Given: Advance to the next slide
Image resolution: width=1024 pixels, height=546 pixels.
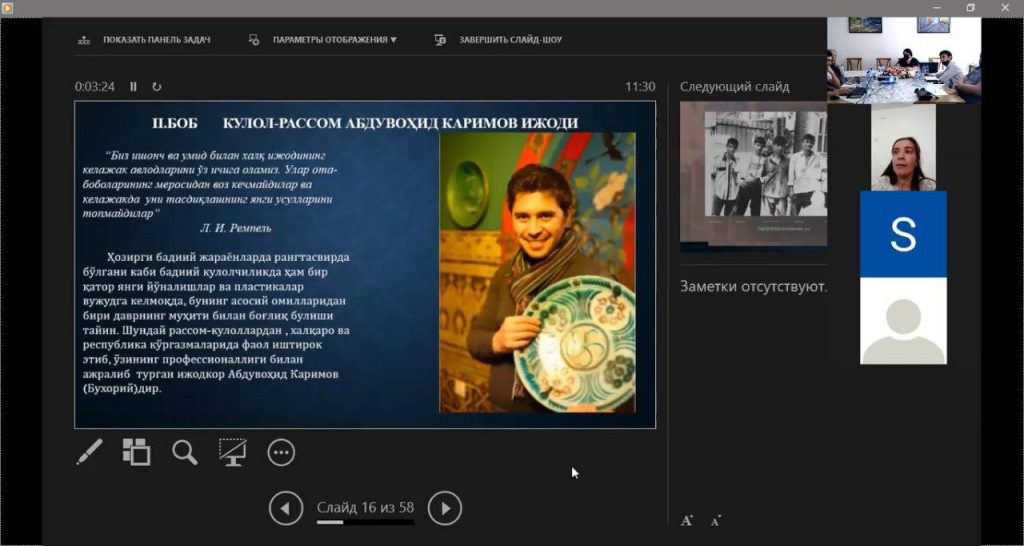Looking at the screenshot, I should tap(445, 509).
